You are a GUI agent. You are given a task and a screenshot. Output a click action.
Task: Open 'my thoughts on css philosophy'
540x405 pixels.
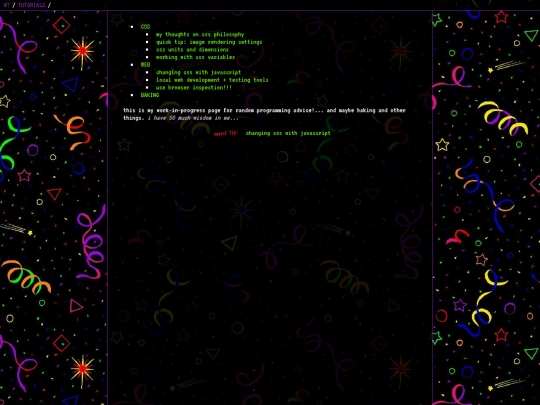coord(200,34)
